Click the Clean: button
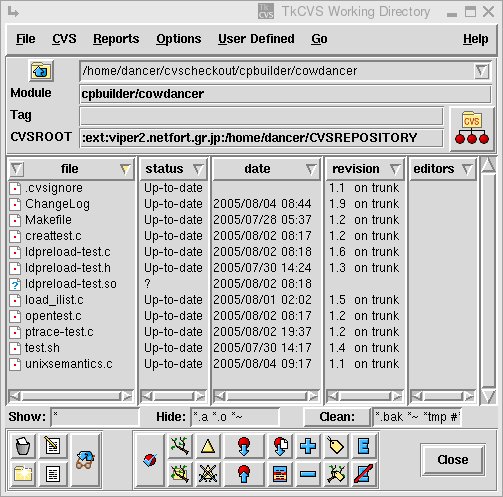Viewport: 503px width, 497px height. pos(337,417)
